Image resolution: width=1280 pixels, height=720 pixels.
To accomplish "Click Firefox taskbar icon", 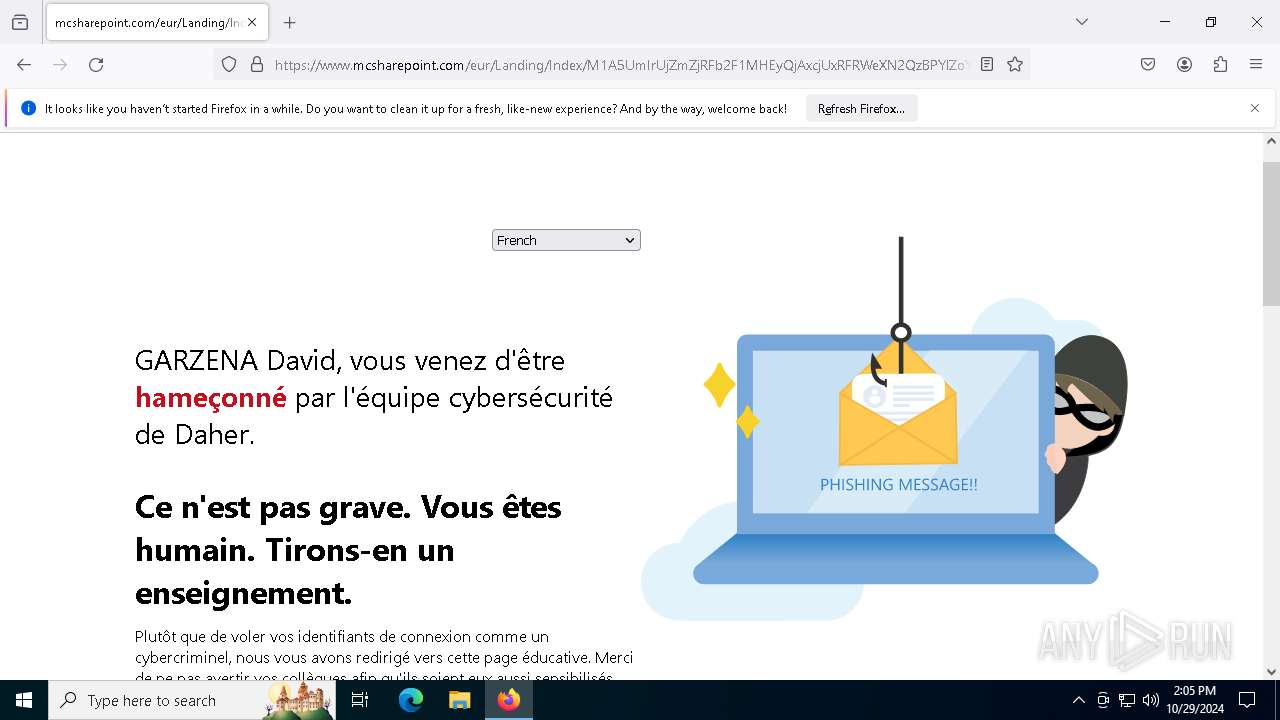I will pos(509,700).
